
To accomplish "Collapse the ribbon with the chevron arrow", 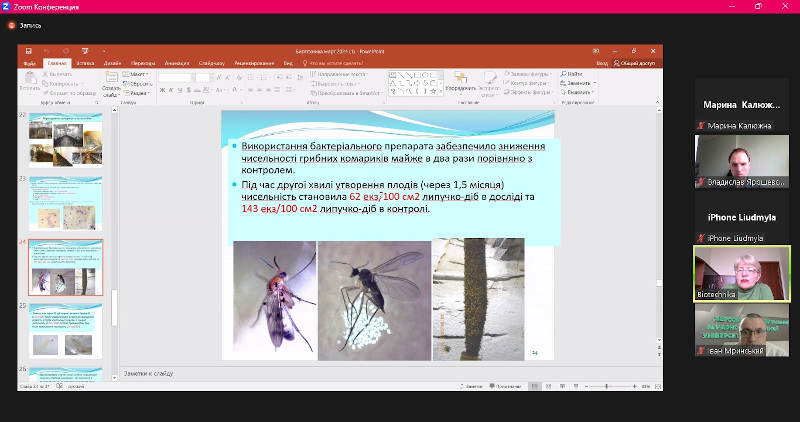I will click(657, 103).
